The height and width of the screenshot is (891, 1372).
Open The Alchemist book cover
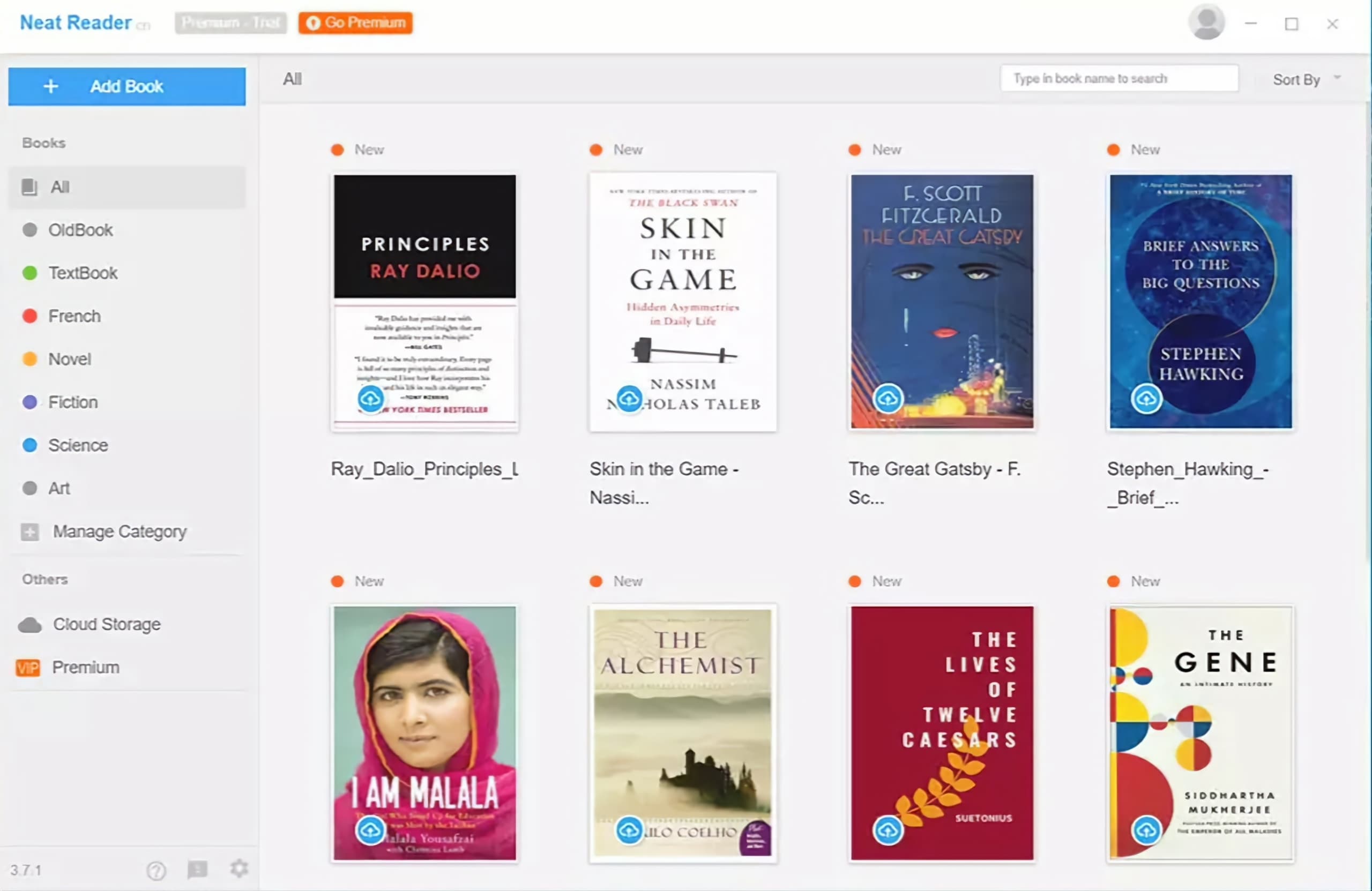tap(683, 733)
